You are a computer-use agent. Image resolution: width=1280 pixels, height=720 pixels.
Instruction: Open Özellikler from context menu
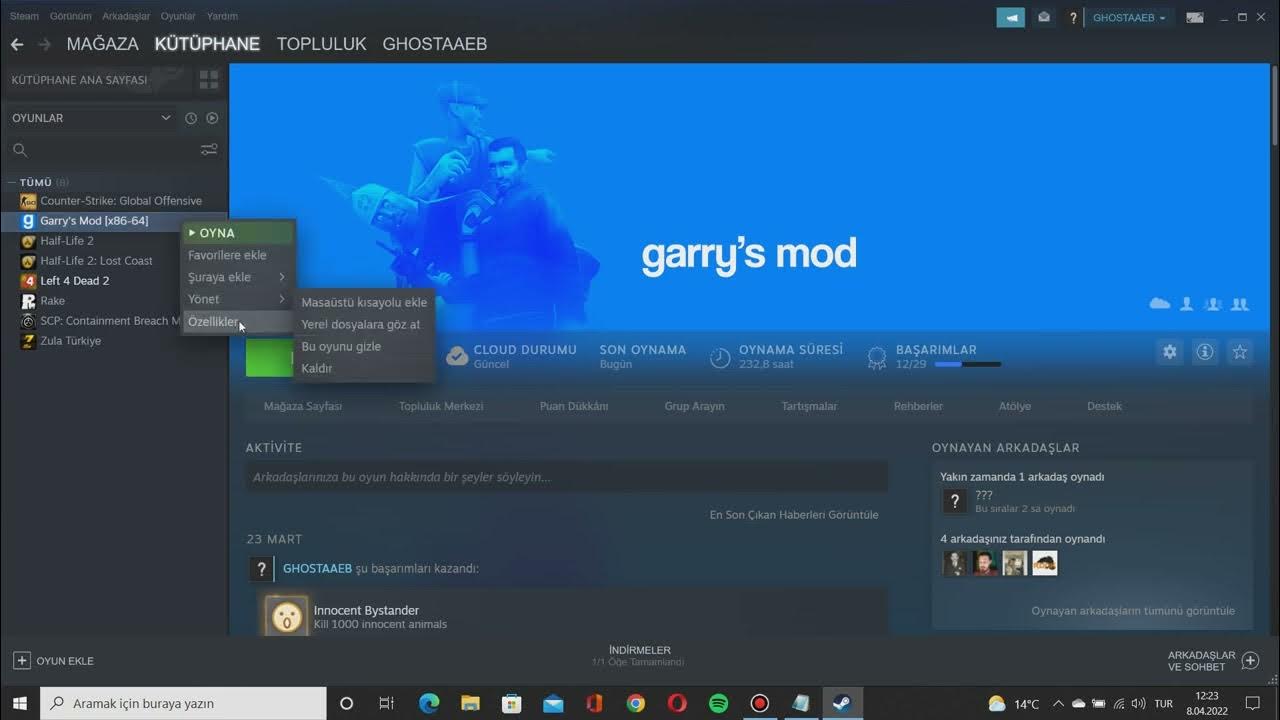coord(238,322)
